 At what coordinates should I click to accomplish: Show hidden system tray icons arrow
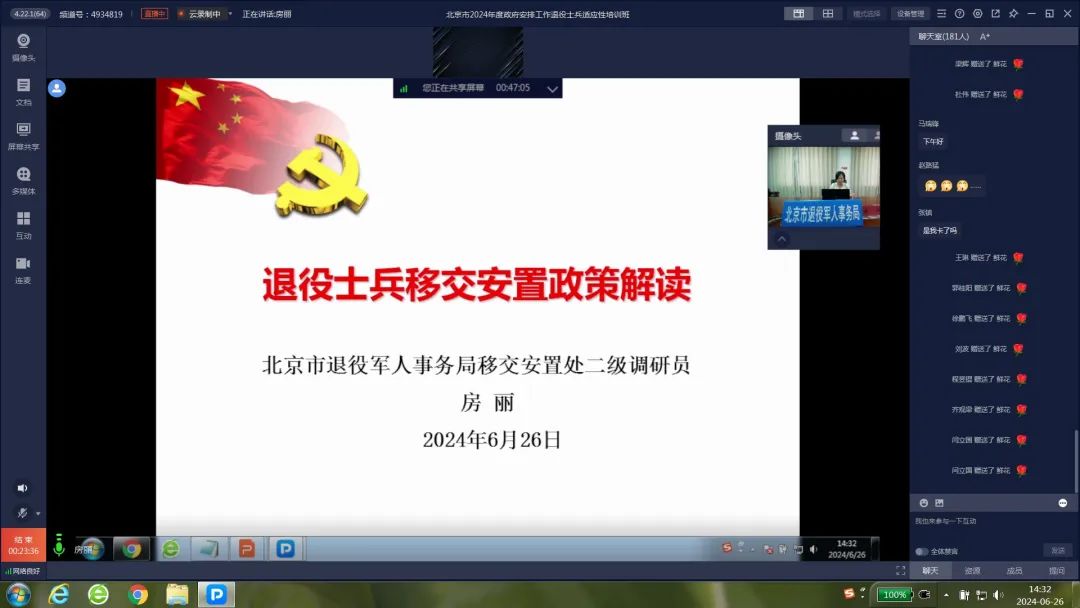tap(946, 595)
